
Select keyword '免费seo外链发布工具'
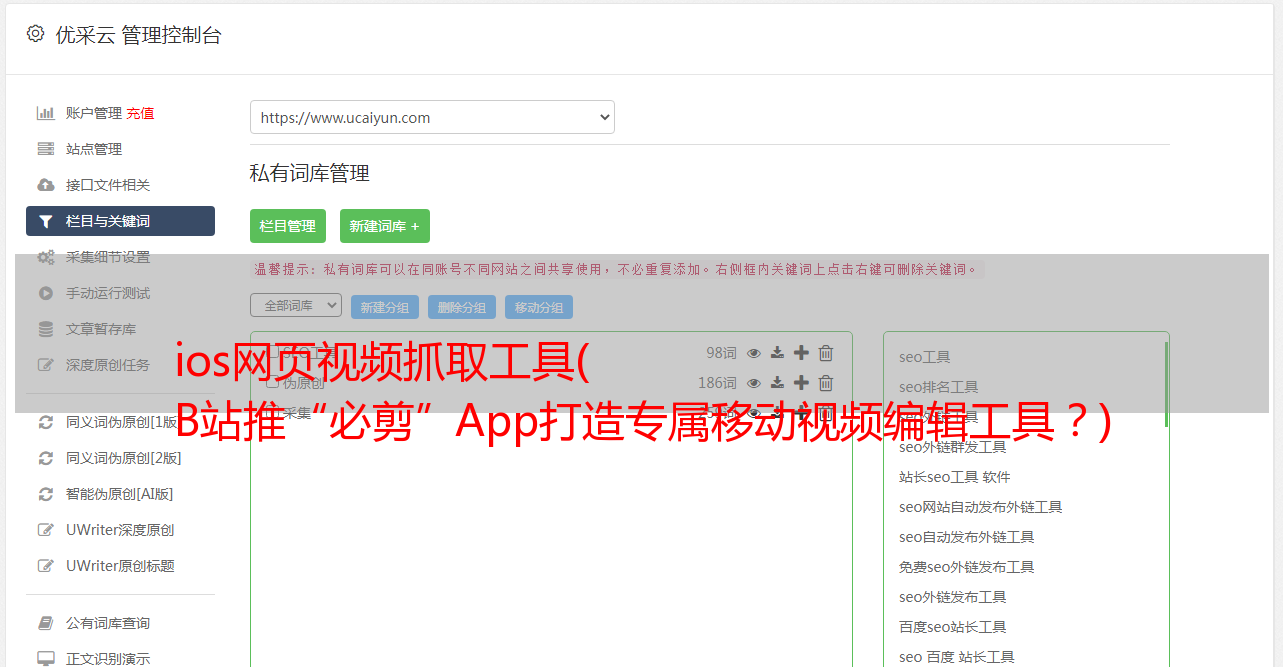[x=967, y=567]
